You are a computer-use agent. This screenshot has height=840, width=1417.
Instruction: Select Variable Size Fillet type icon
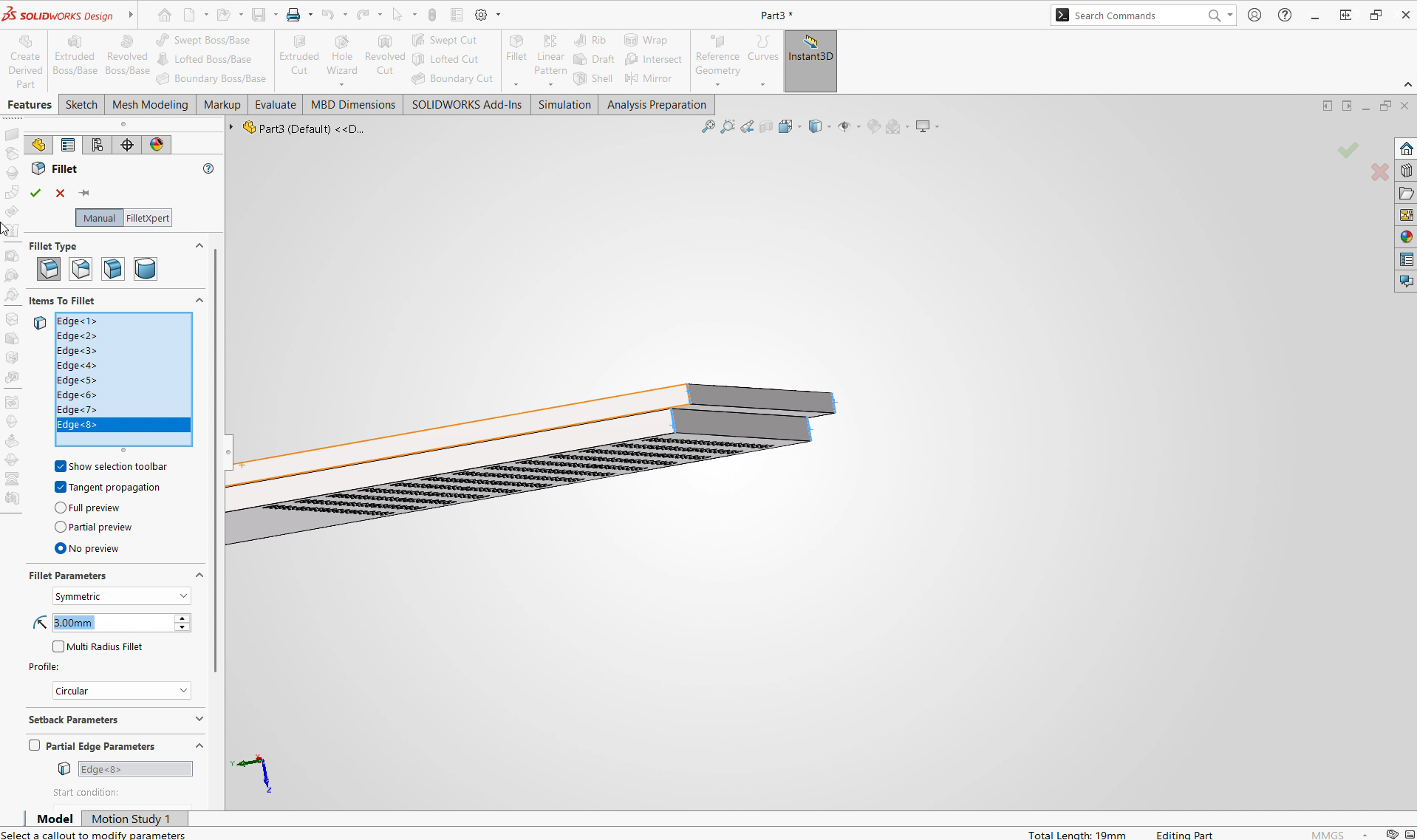click(81, 269)
